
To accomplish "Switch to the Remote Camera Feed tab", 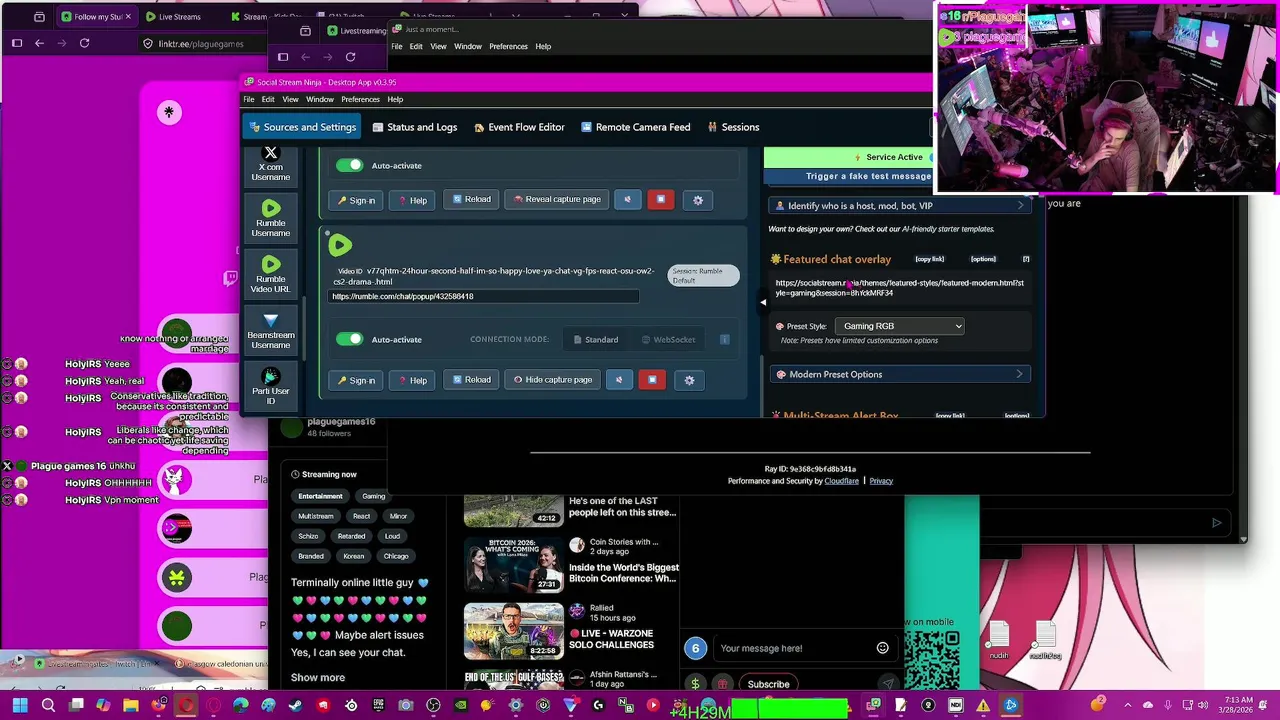I will tap(634, 127).
